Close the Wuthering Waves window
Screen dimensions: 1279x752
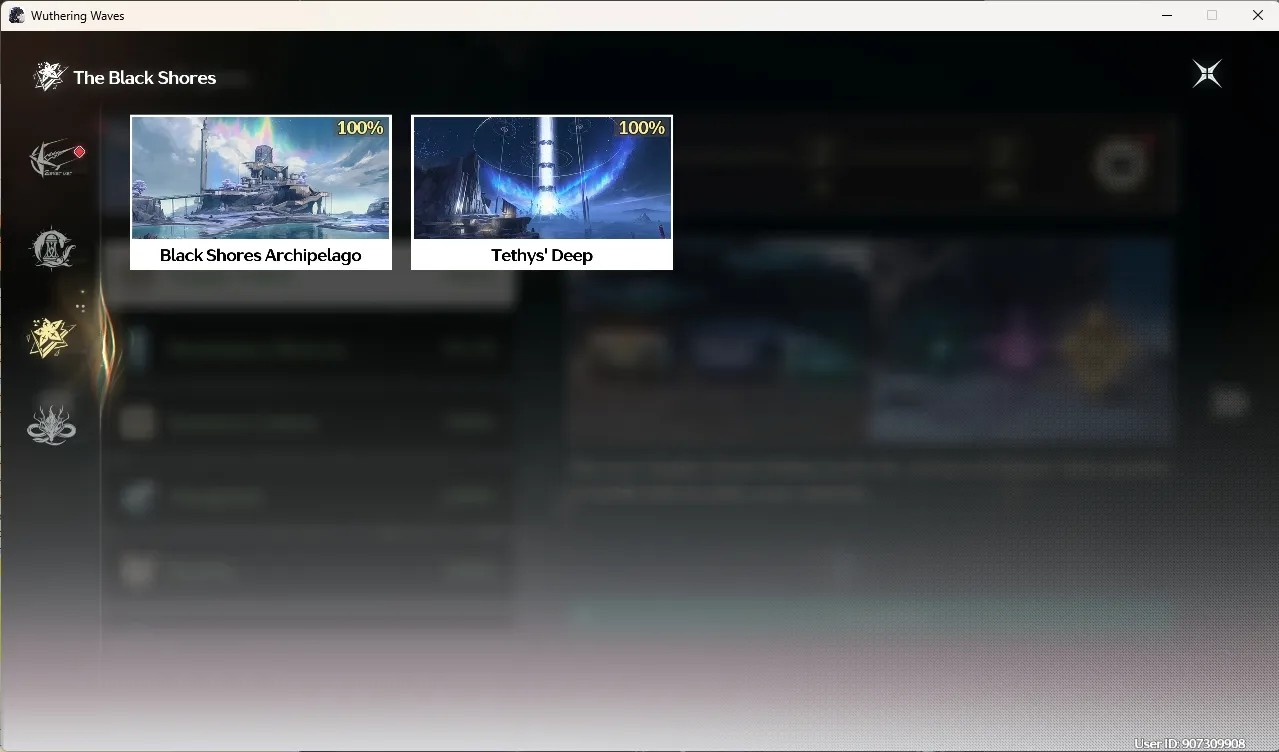[1257, 15]
